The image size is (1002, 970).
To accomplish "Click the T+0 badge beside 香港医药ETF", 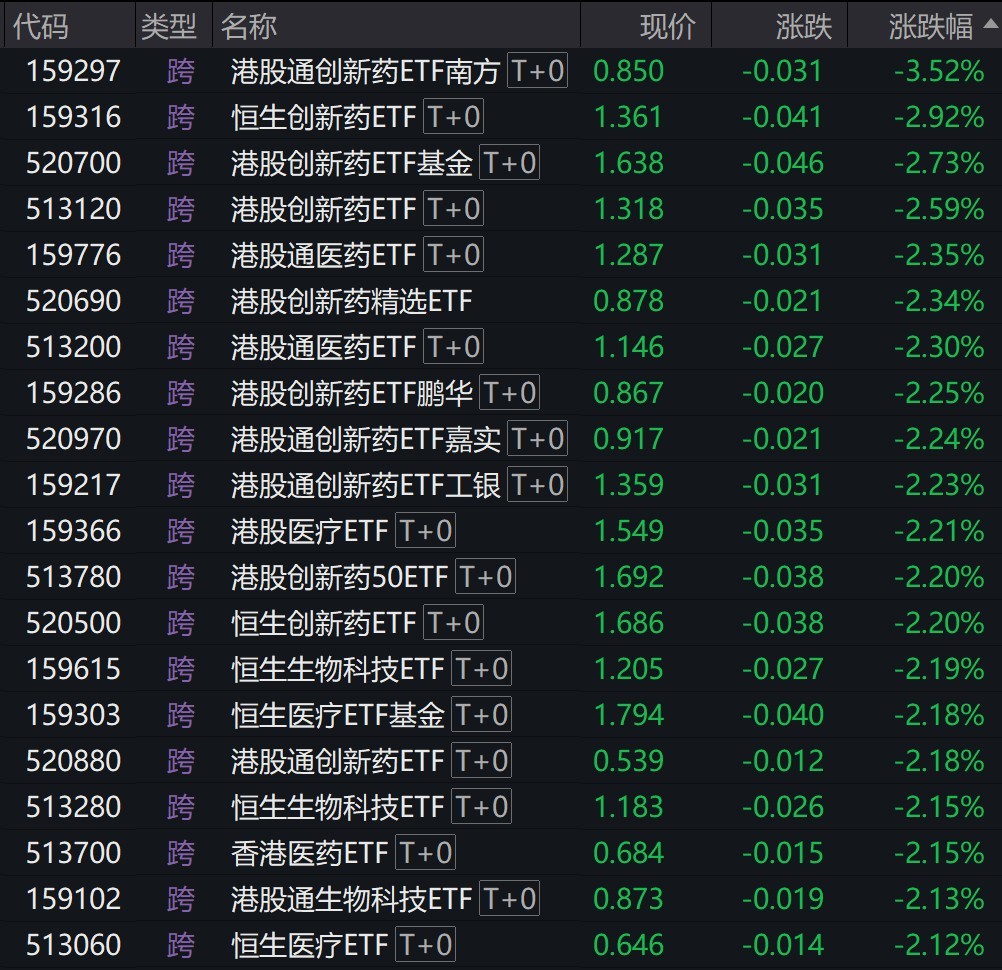I will pyautogui.click(x=425, y=853).
